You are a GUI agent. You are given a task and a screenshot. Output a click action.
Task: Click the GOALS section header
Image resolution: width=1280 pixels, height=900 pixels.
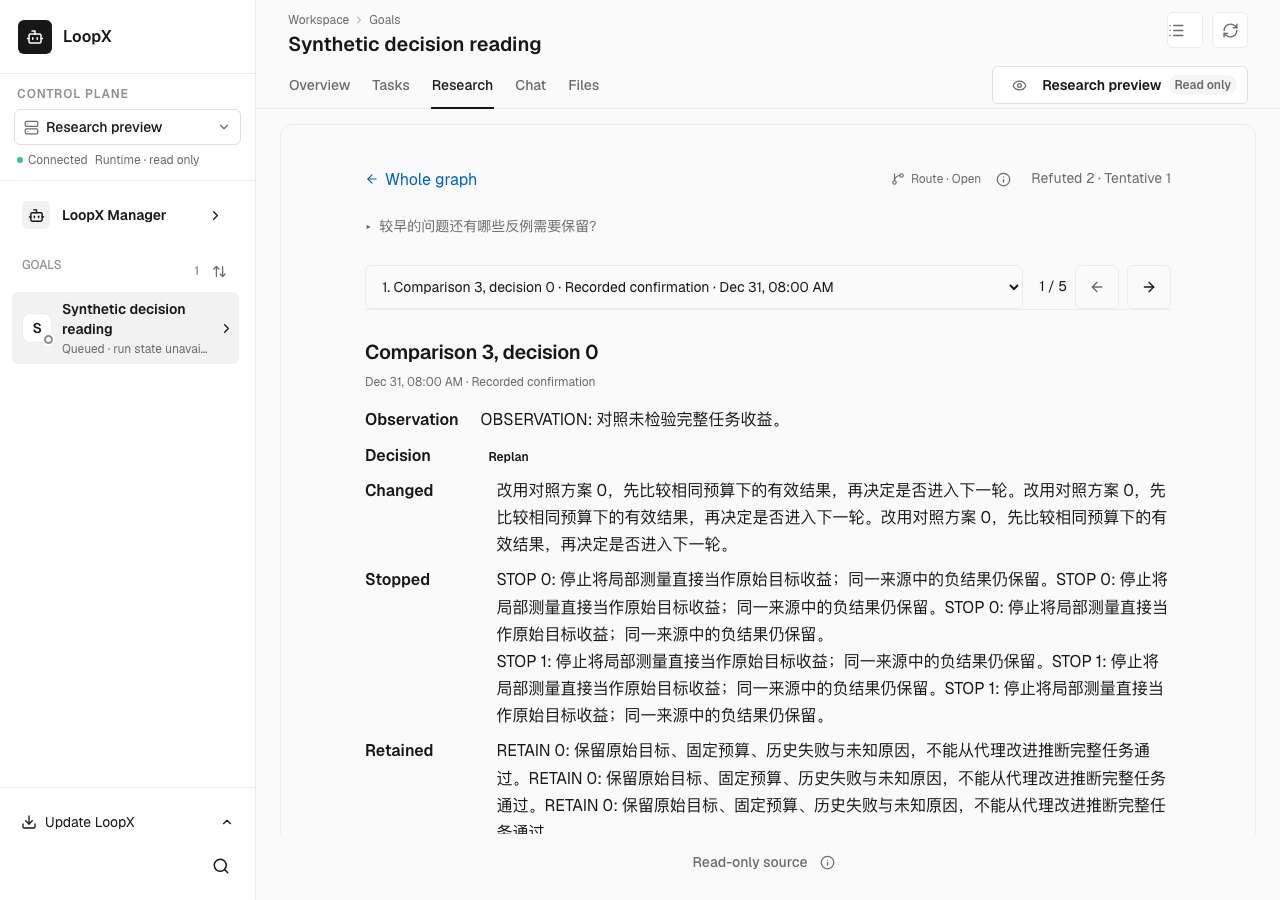coord(42,265)
